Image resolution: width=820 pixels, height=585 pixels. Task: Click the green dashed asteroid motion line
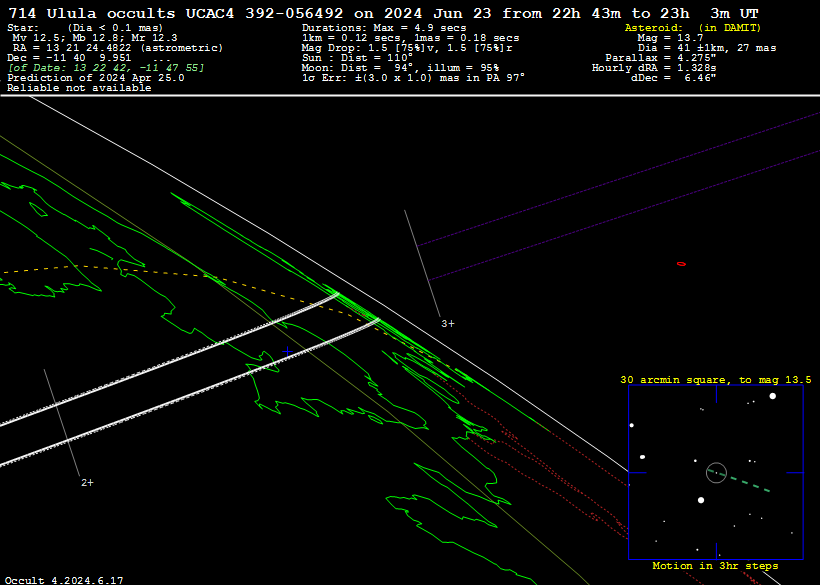(x=750, y=484)
